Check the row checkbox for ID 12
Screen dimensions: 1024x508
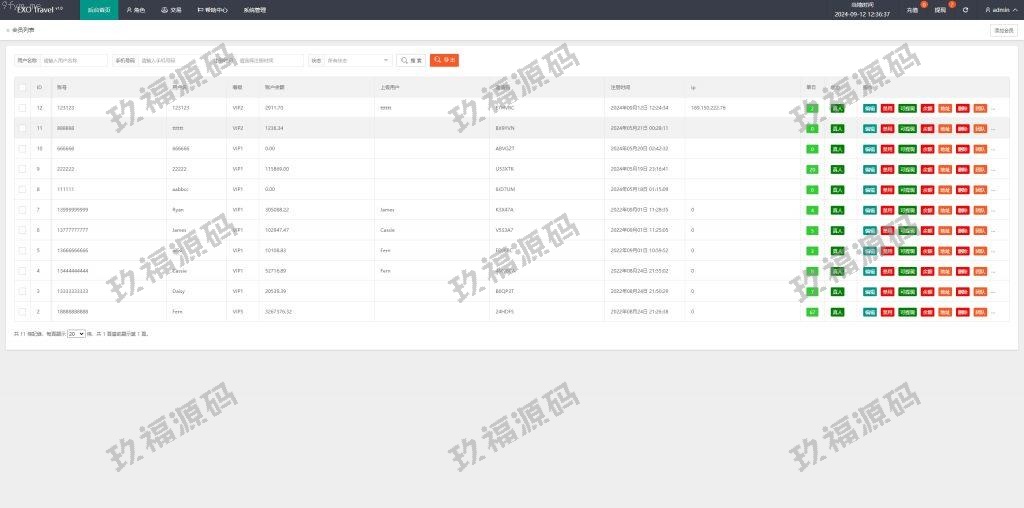pos(22,108)
